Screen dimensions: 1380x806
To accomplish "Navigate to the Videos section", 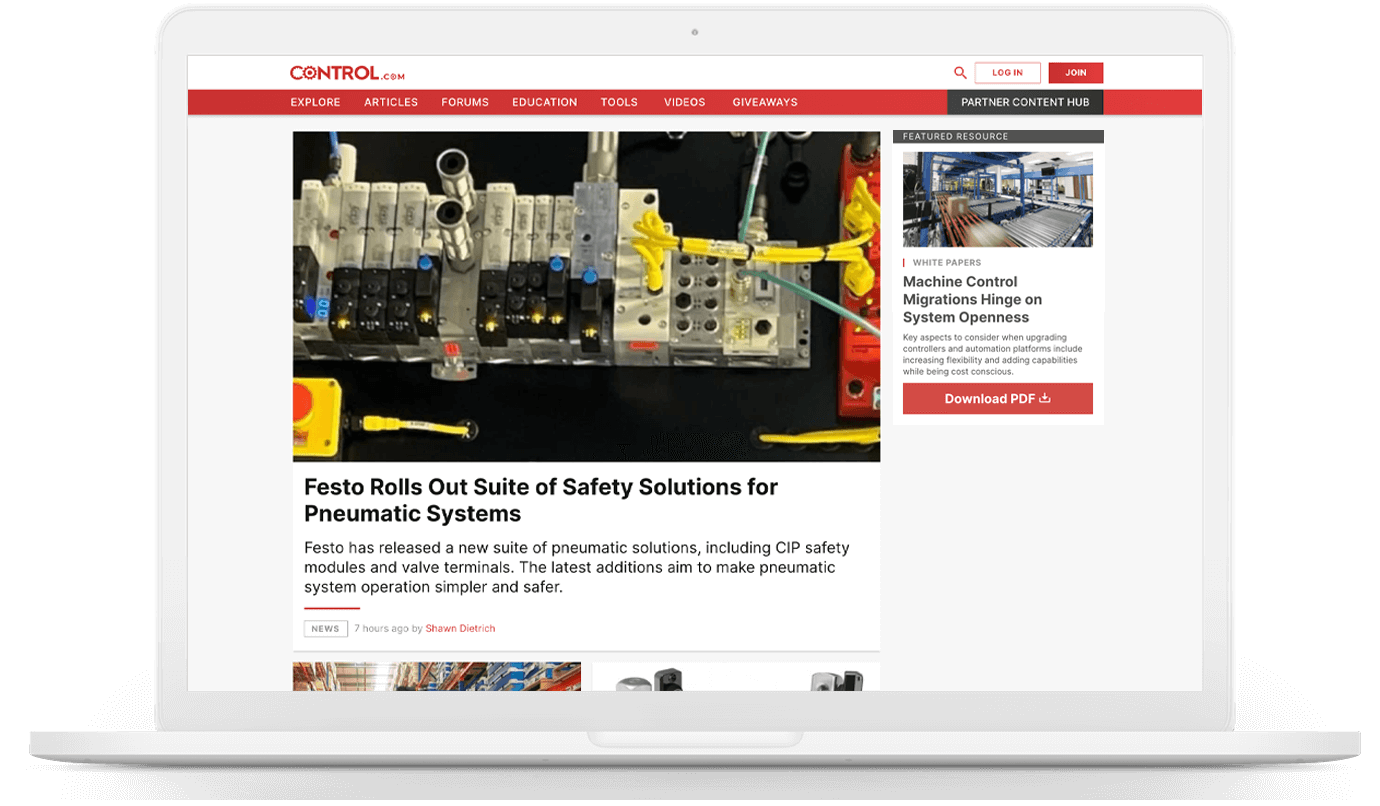I will (684, 102).
